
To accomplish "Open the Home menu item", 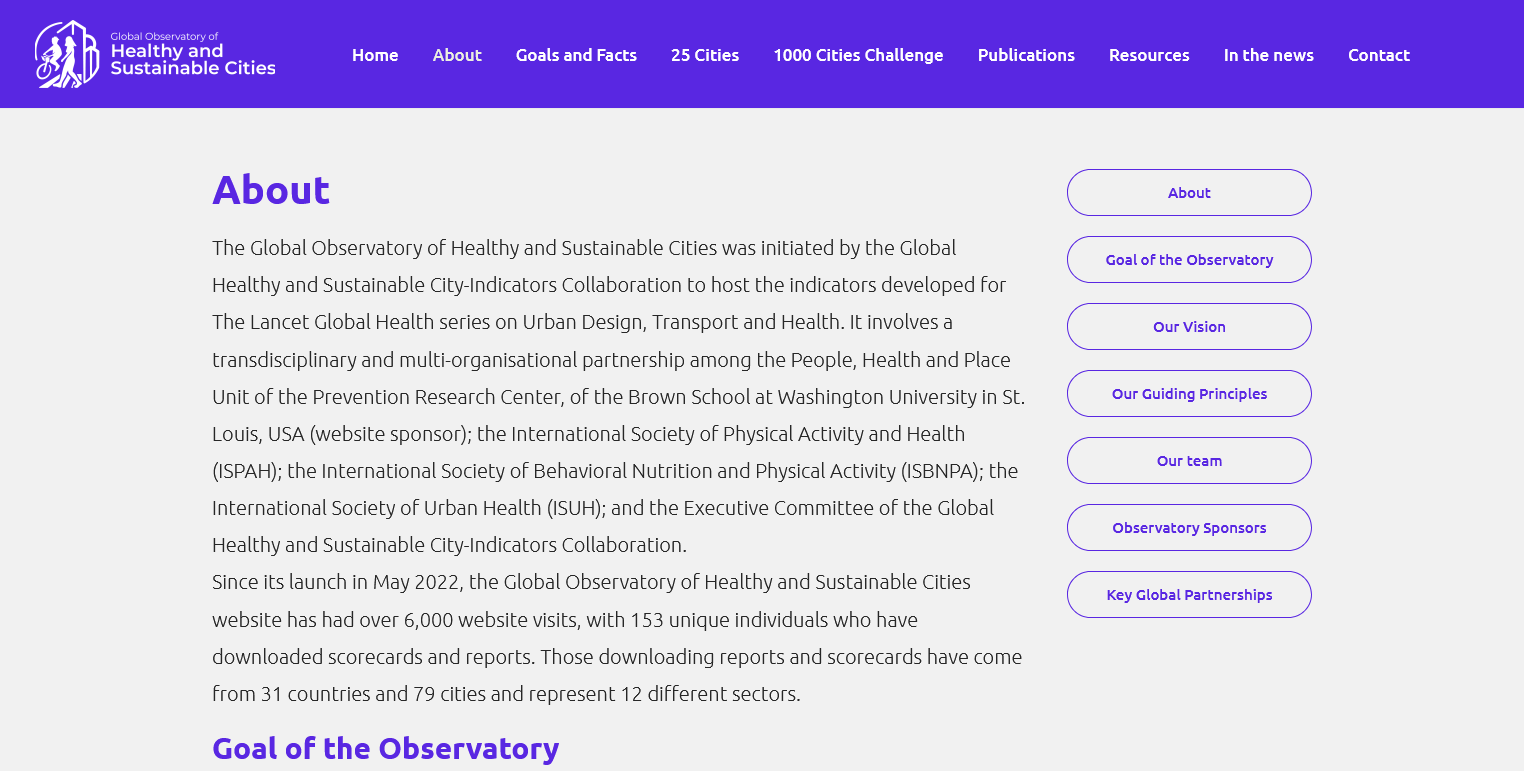I will coord(375,55).
